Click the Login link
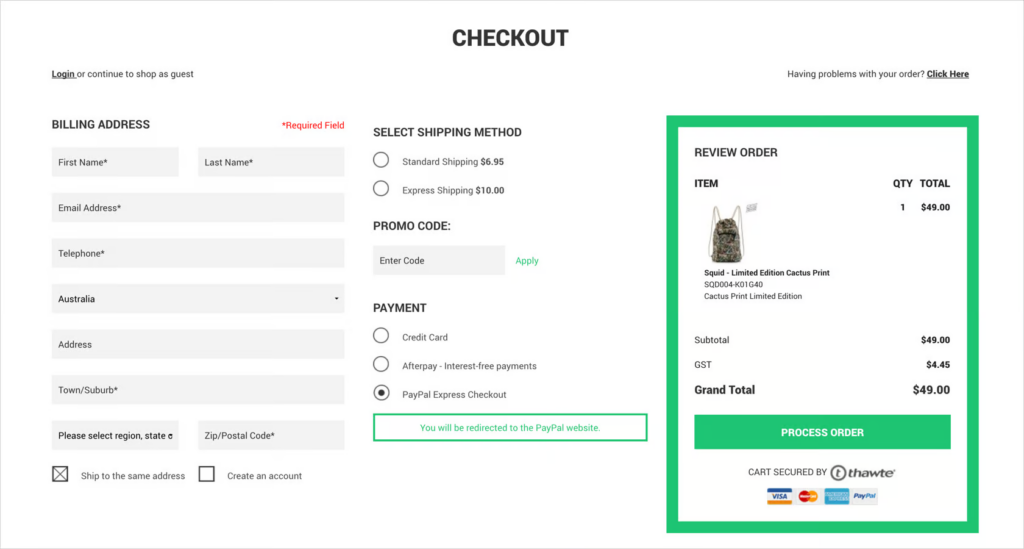 [x=63, y=74]
